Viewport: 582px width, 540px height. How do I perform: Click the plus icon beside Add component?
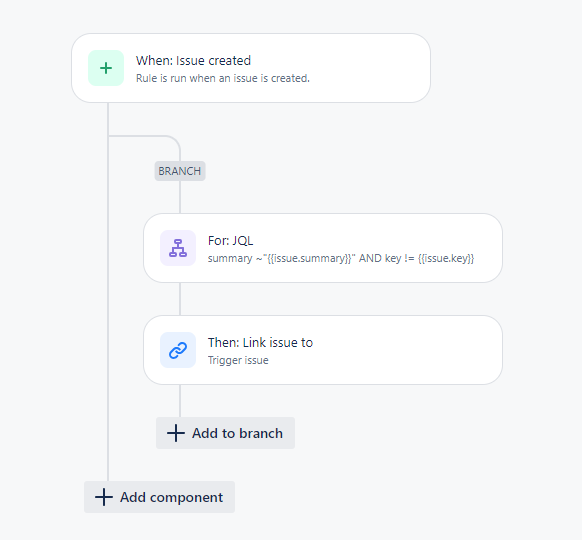pos(104,497)
